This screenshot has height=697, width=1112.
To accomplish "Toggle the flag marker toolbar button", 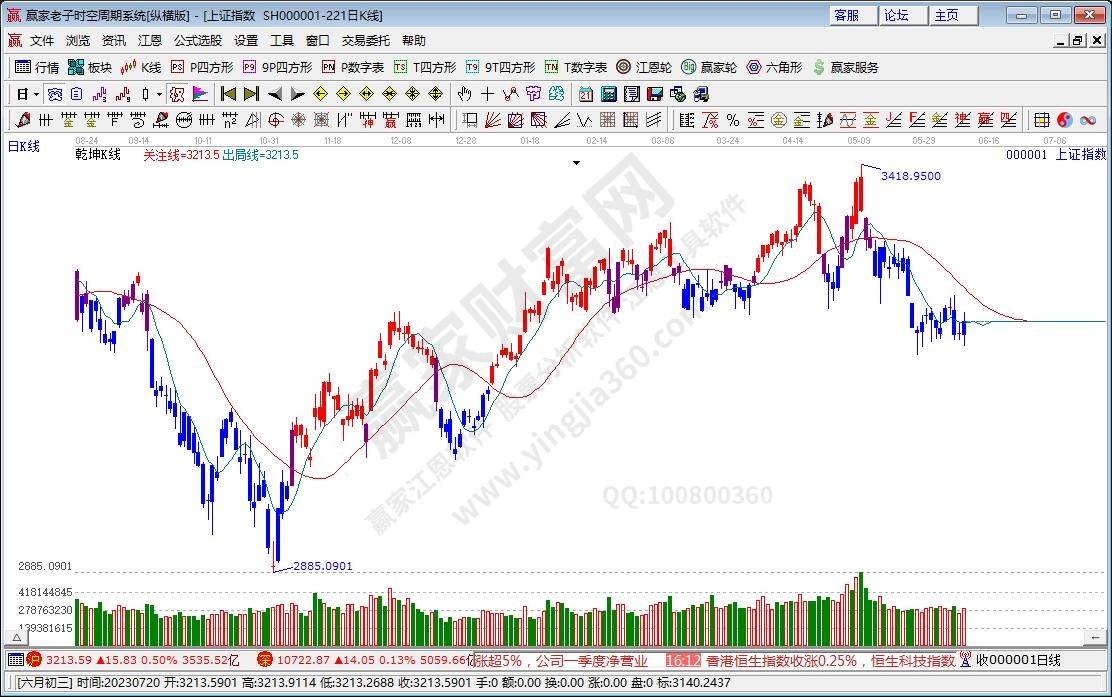I will point(200,94).
